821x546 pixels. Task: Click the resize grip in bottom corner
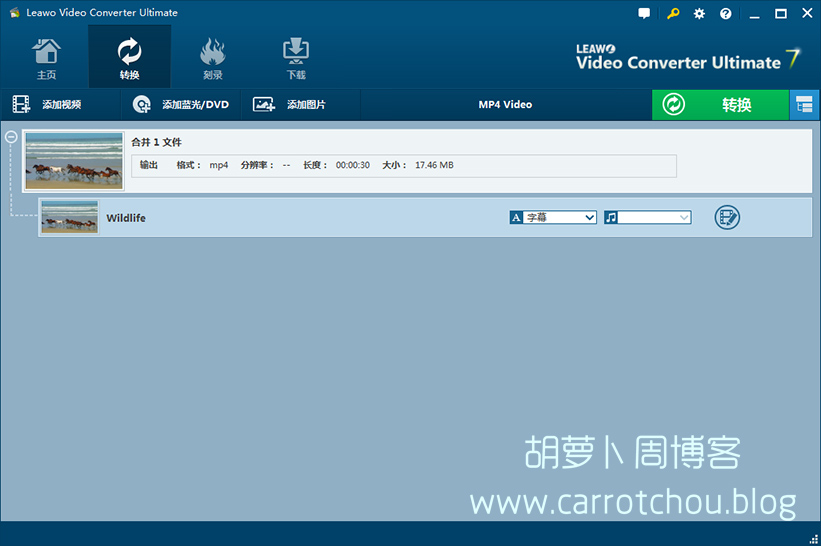[814, 539]
